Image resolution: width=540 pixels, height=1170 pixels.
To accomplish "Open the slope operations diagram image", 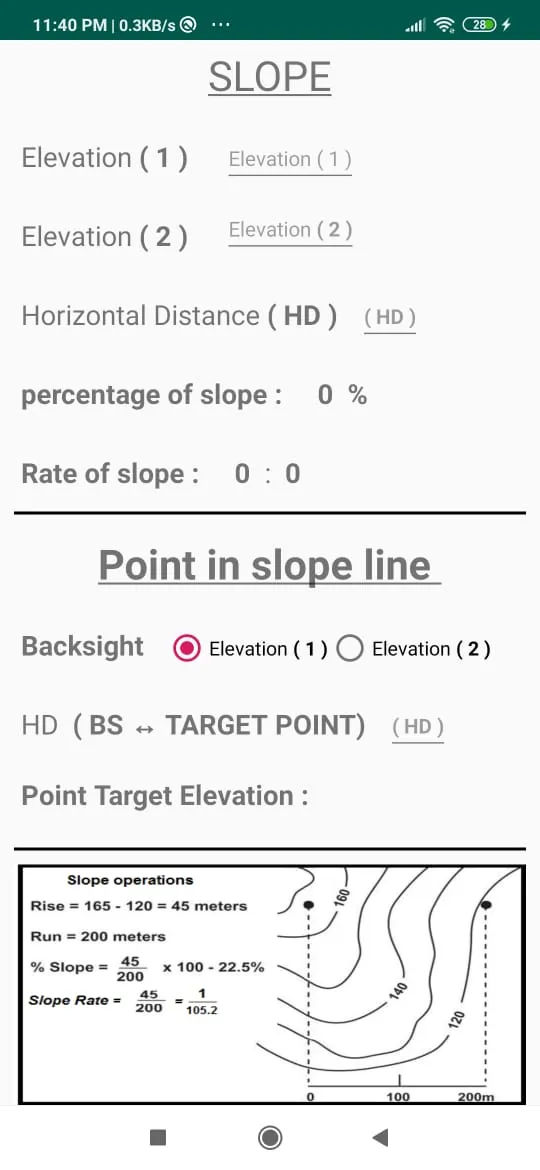I will tap(269, 985).
